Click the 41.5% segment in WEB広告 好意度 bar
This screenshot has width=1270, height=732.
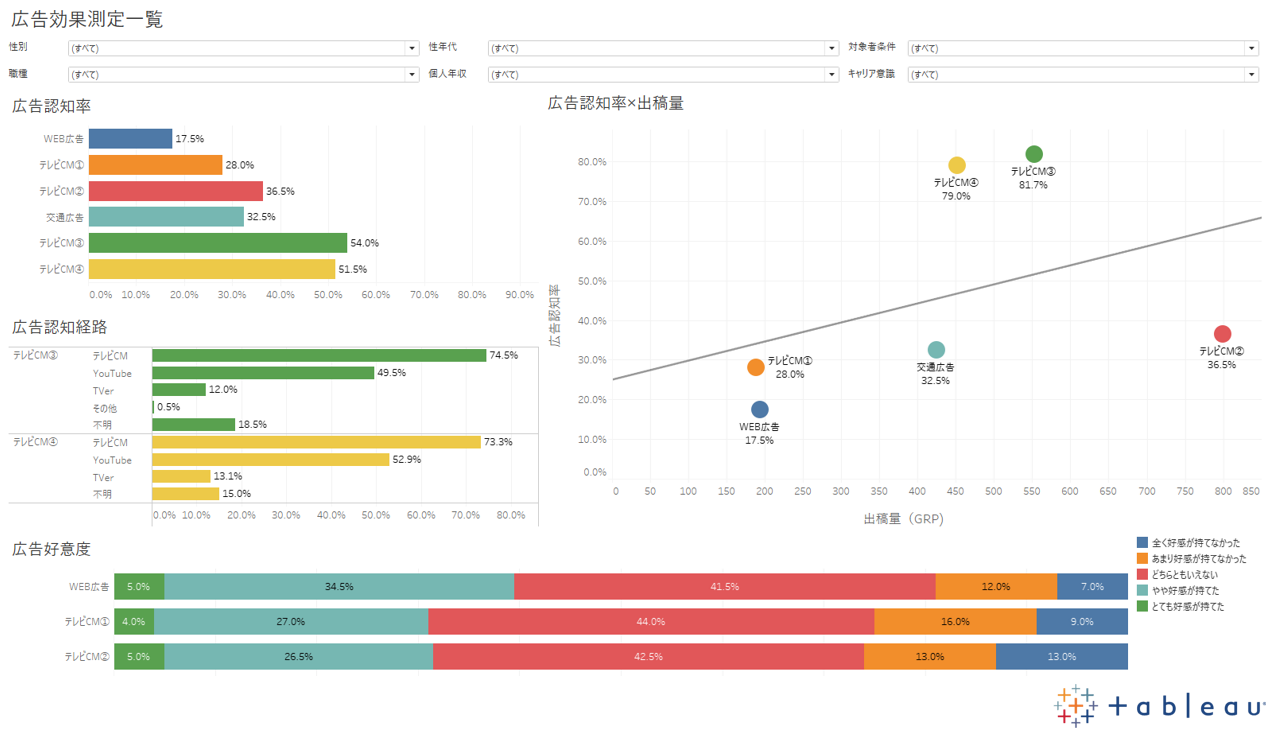pyautogui.click(x=724, y=587)
